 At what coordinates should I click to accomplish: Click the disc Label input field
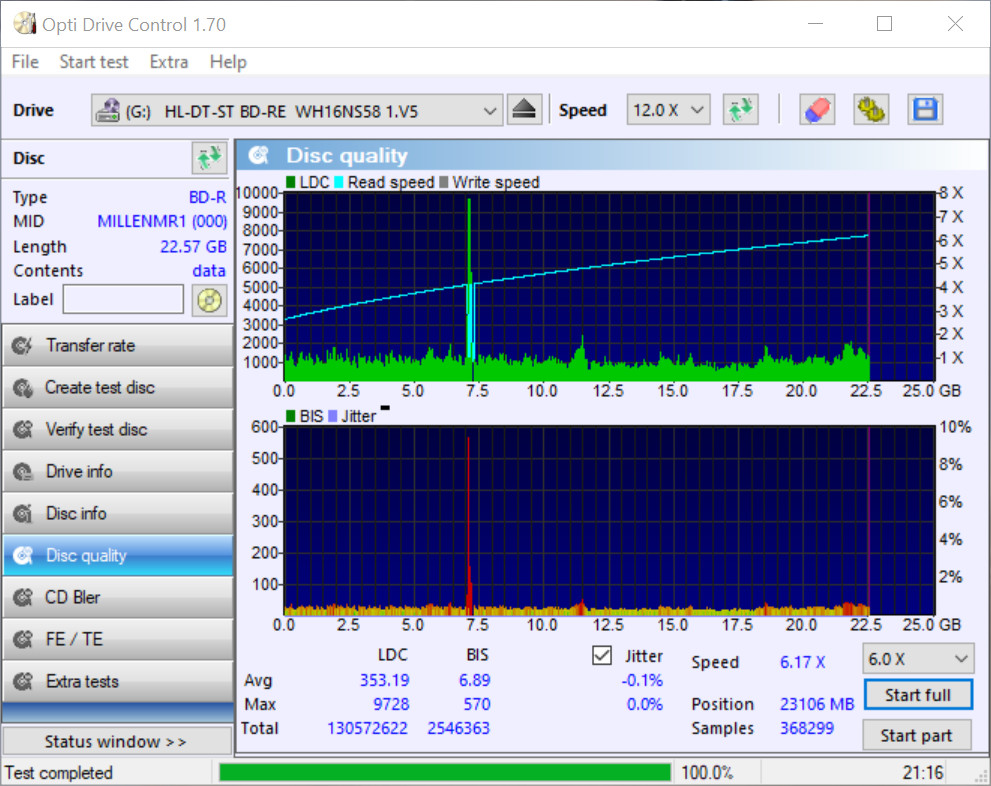pyautogui.click(x=123, y=299)
